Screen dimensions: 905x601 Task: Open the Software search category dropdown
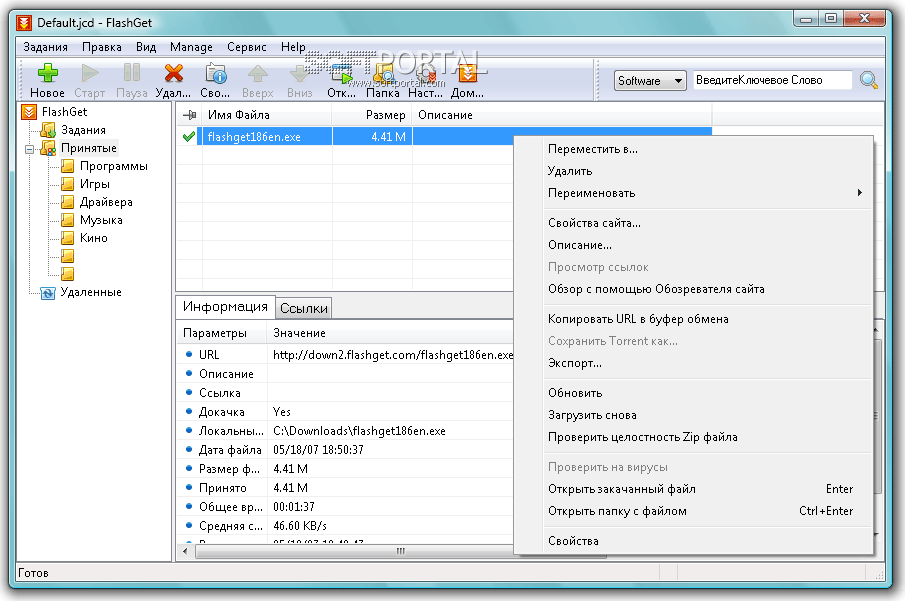650,80
